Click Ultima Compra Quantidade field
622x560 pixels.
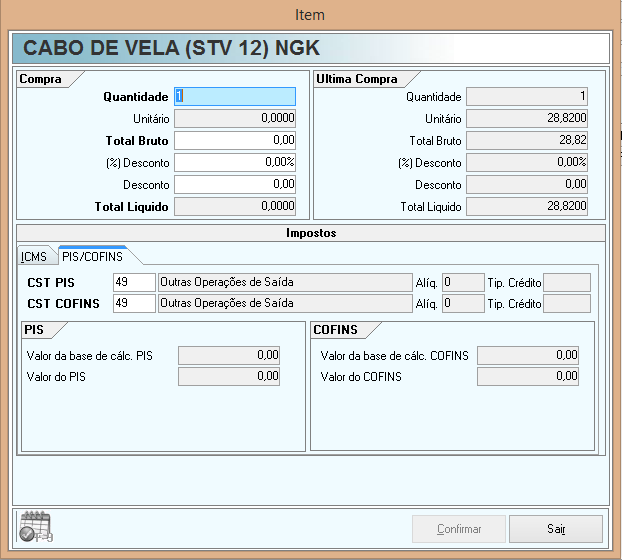(527, 96)
